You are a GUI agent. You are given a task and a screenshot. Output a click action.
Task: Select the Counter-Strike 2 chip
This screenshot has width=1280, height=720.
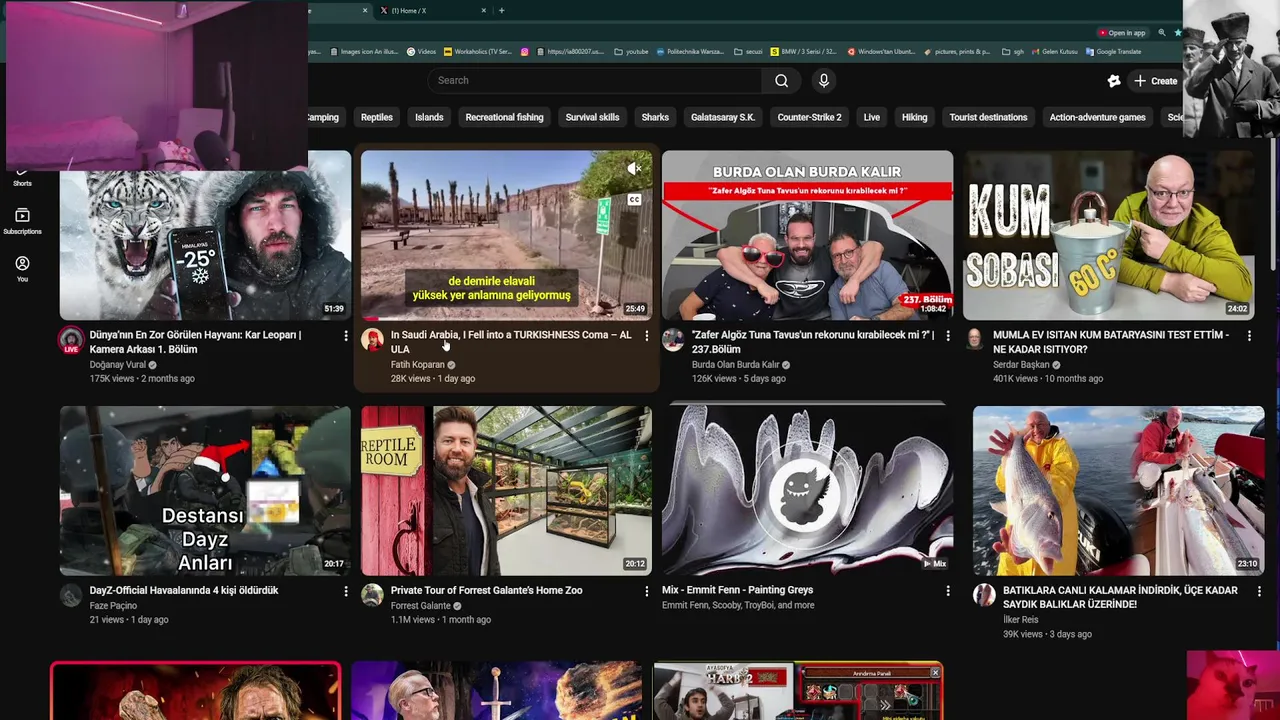click(x=809, y=117)
